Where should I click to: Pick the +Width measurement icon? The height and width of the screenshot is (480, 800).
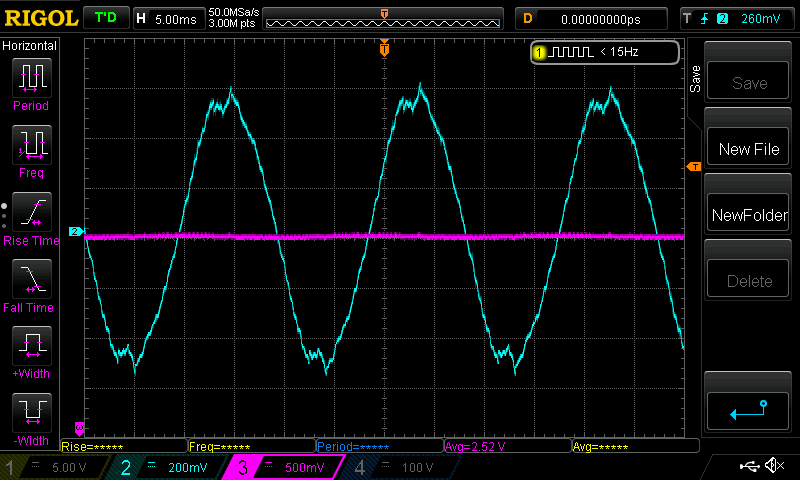coord(31,348)
